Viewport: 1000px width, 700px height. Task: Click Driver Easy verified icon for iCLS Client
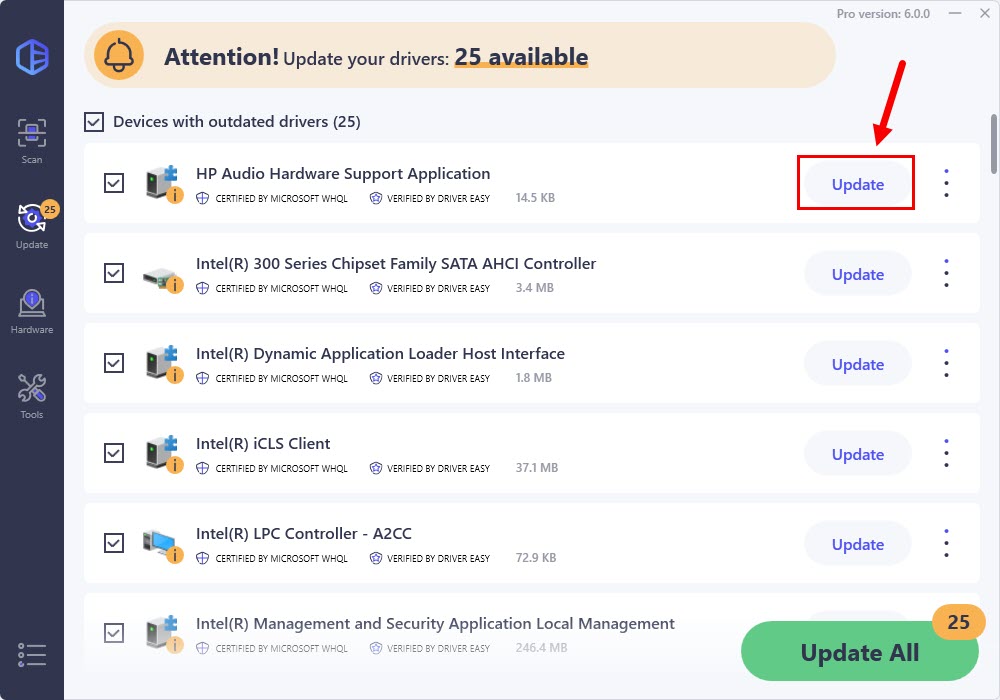tap(376, 468)
